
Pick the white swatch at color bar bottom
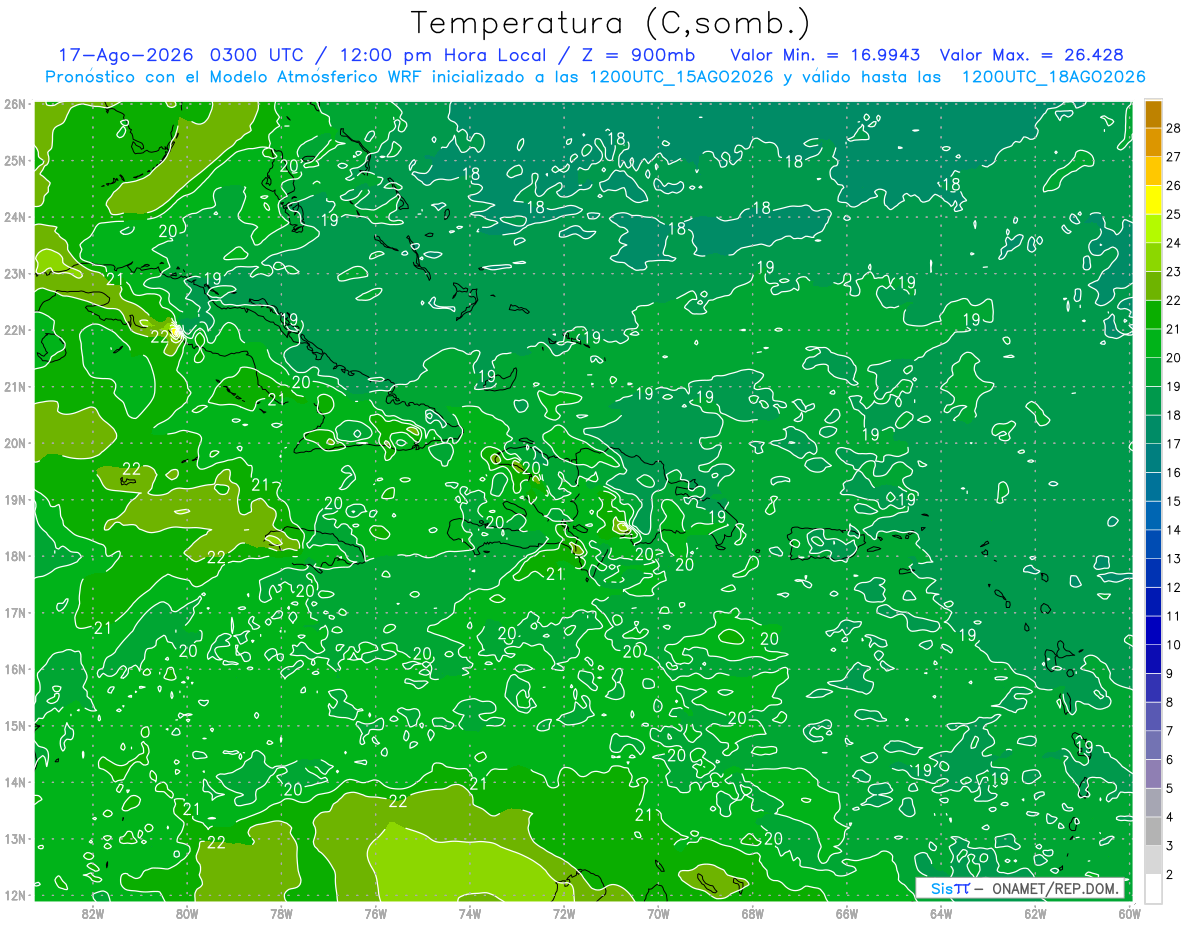coord(1153,887)
